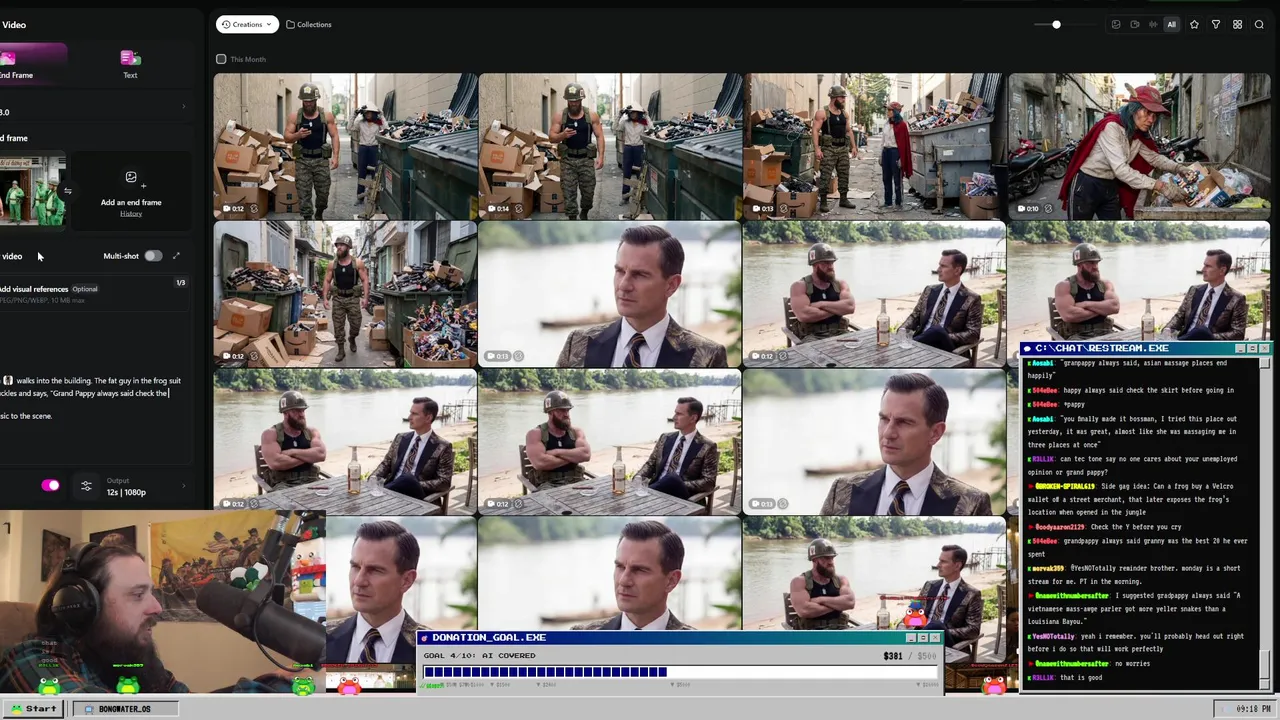Filter creations by images icon
The width and height of the screenshot is (1280, 720).
click(1116, 24)
